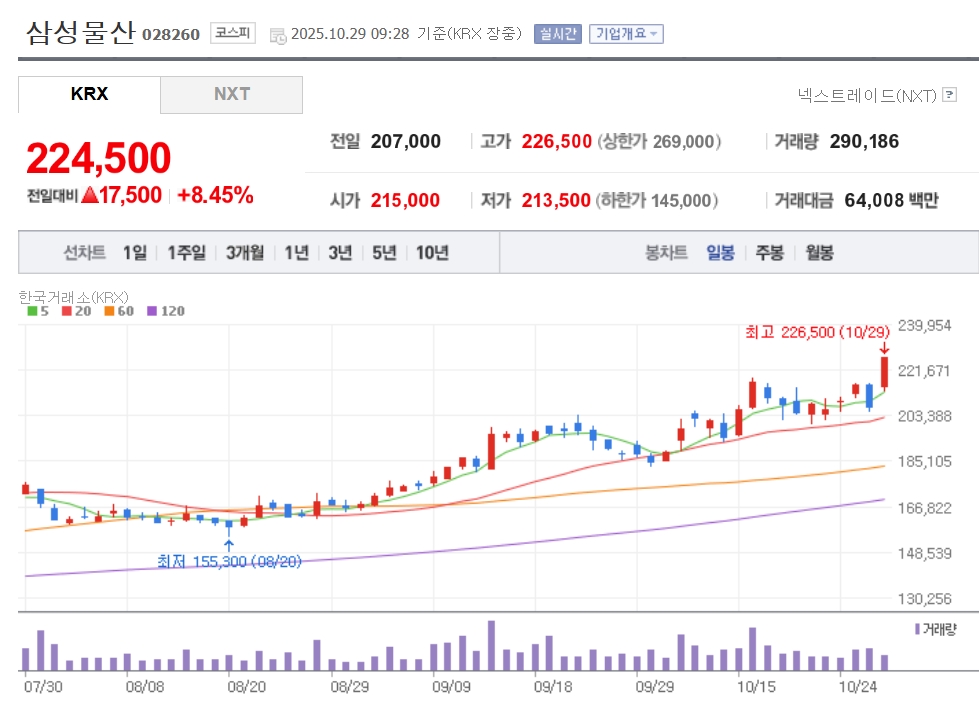Image resolution: width=979 pixels, height=724 pixels.
Task: Toggle the 실시간 real-time button
Action: pos(557,34)
